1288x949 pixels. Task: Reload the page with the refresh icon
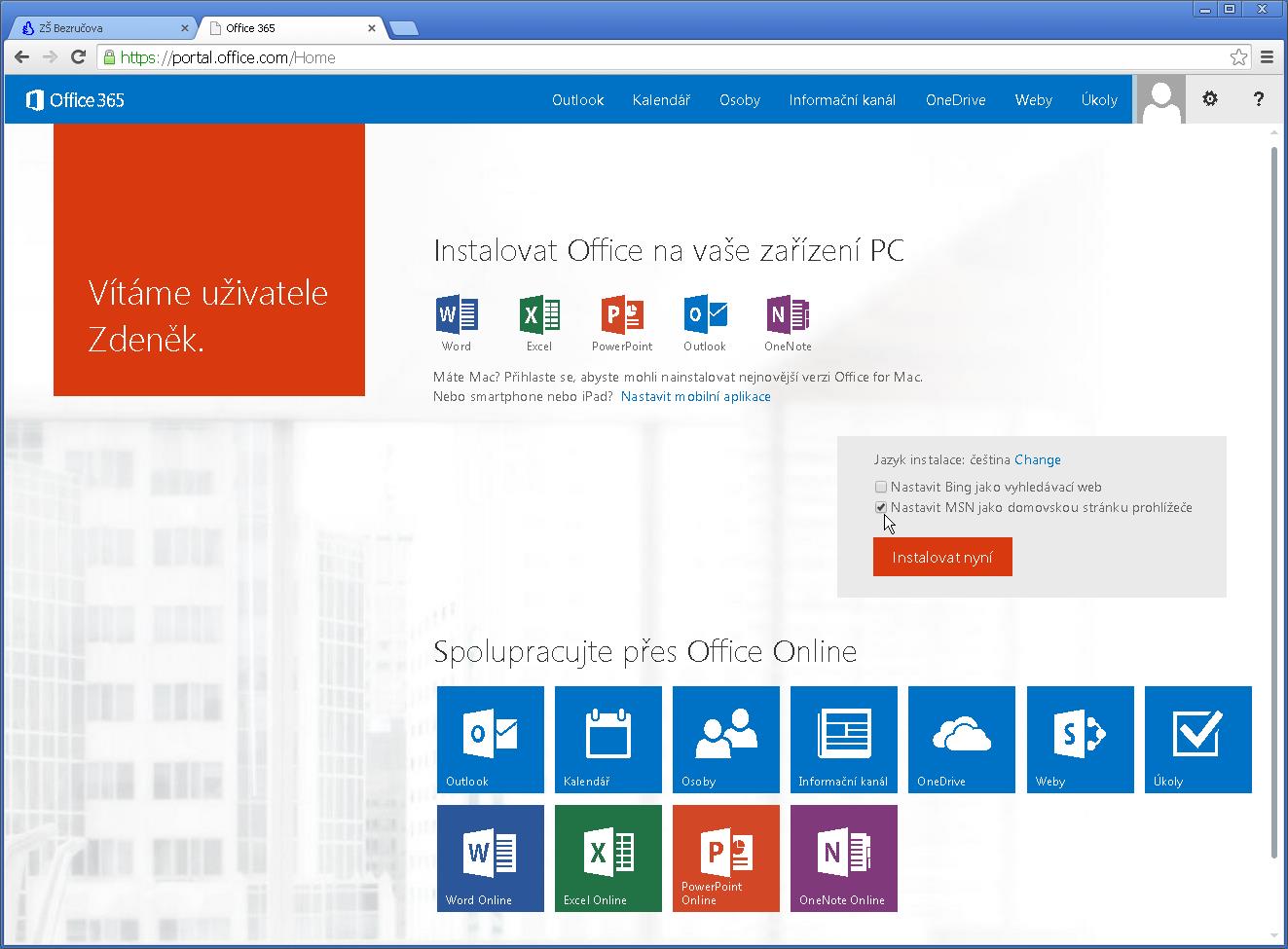(79, 57)
